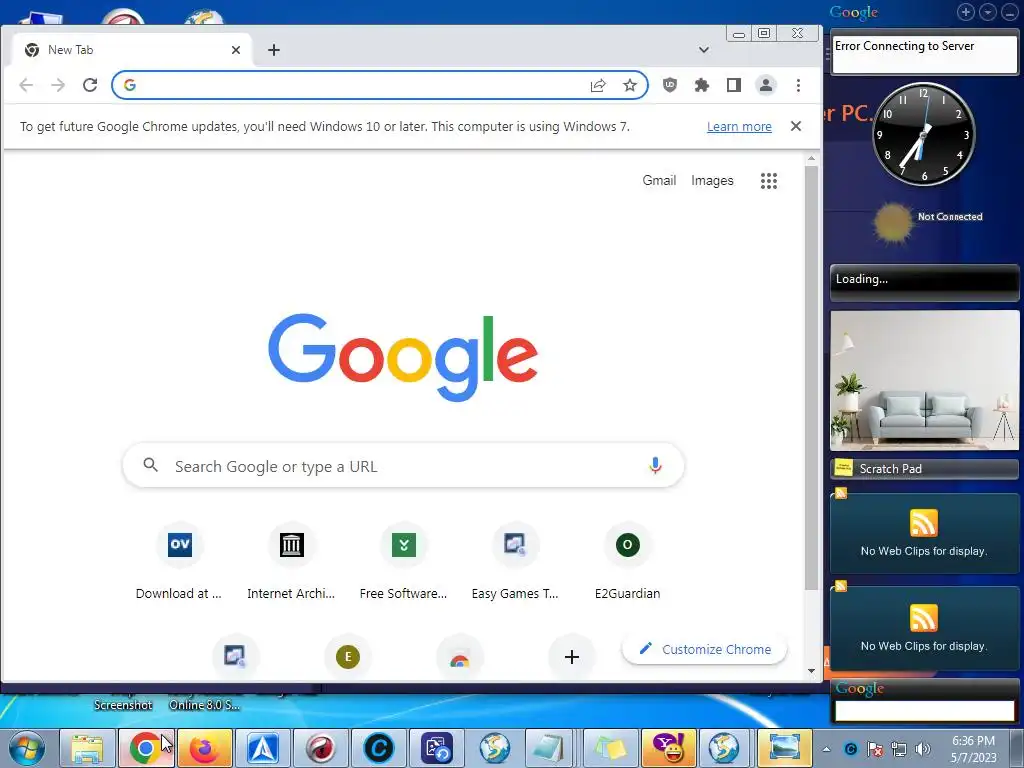Select the New Tab tab
The height and width of the screenshot is (768, 1024).
click(131, 50)
